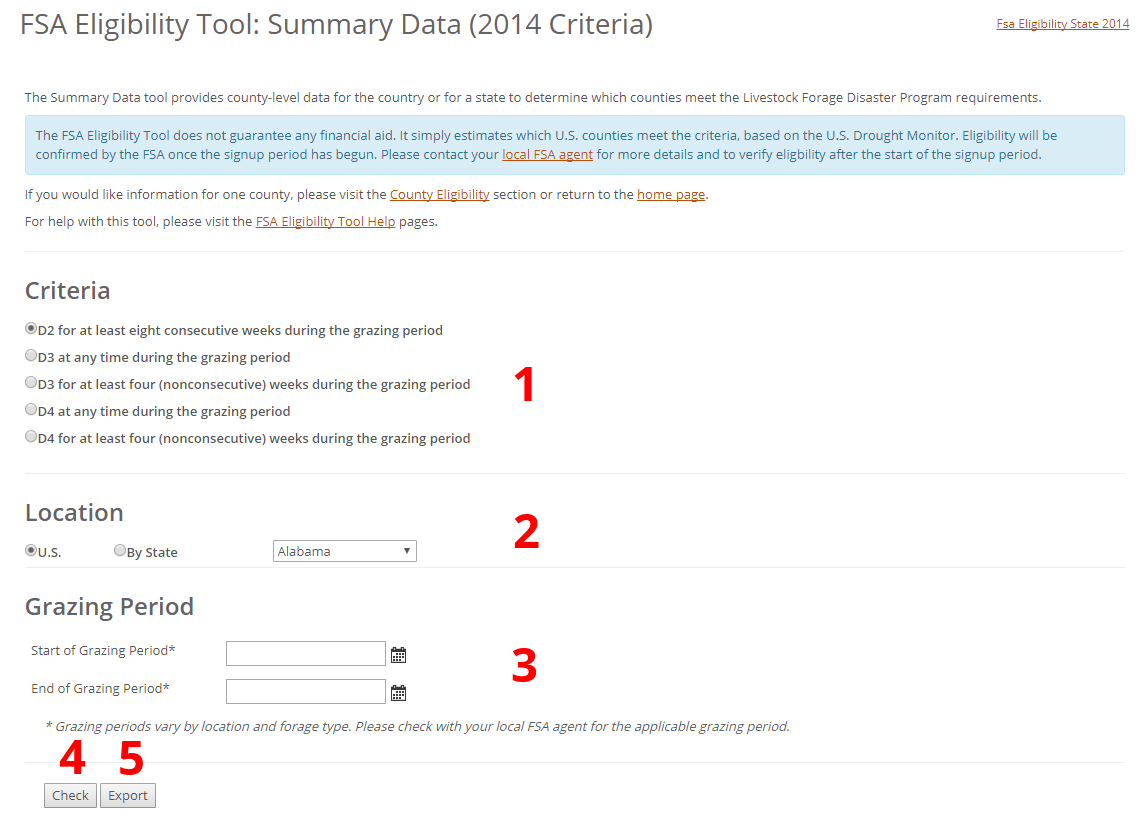
Task: Expand the state list using the dropdown arrow
Action: [x=406, y=550]
